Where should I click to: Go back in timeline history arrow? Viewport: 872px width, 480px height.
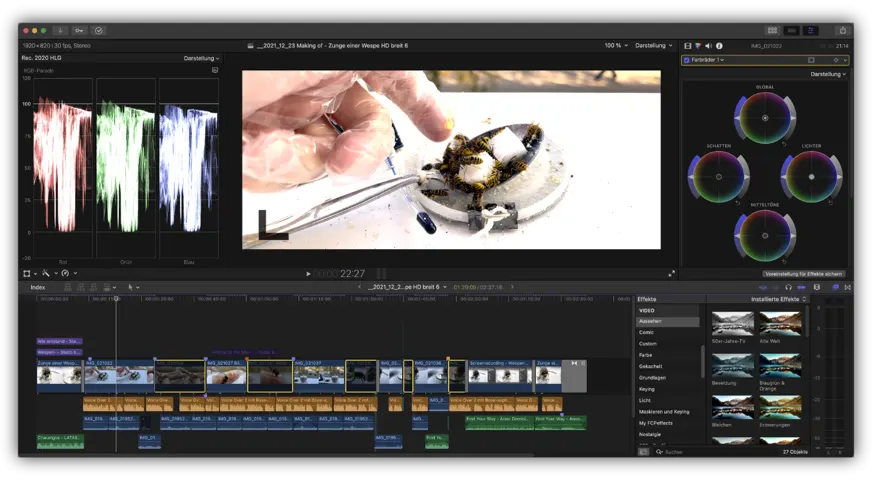click(x=359, y=287)
